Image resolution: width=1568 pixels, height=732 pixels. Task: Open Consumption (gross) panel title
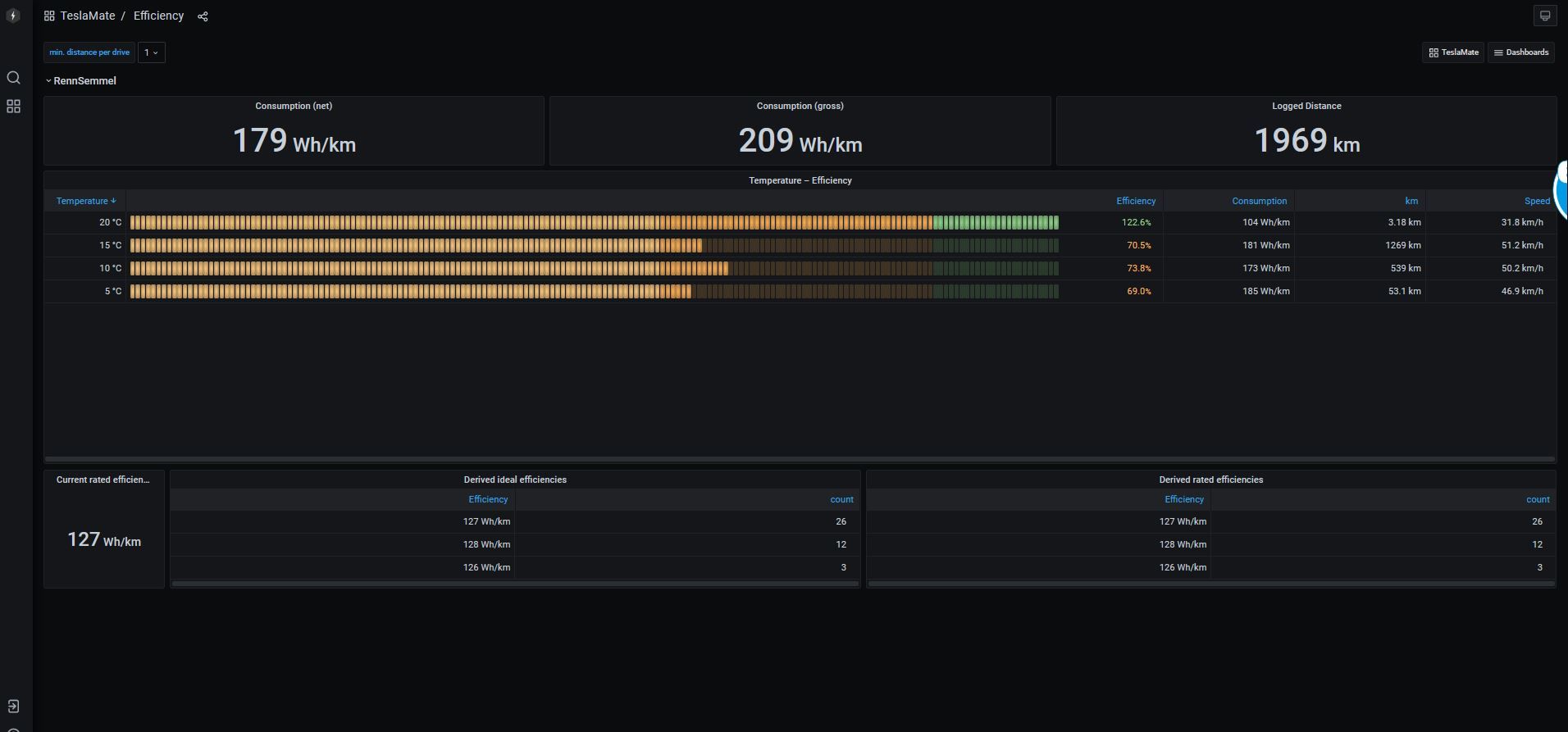point(800,106)
